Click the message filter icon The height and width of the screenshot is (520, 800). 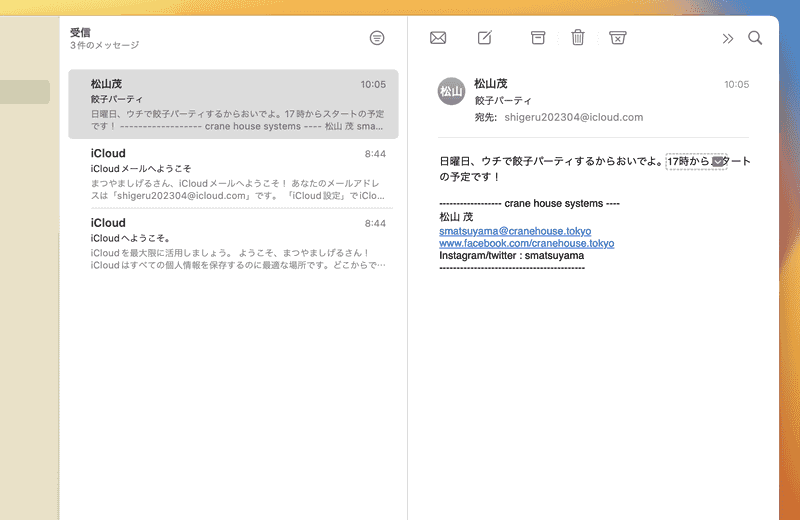coord(377,38)
